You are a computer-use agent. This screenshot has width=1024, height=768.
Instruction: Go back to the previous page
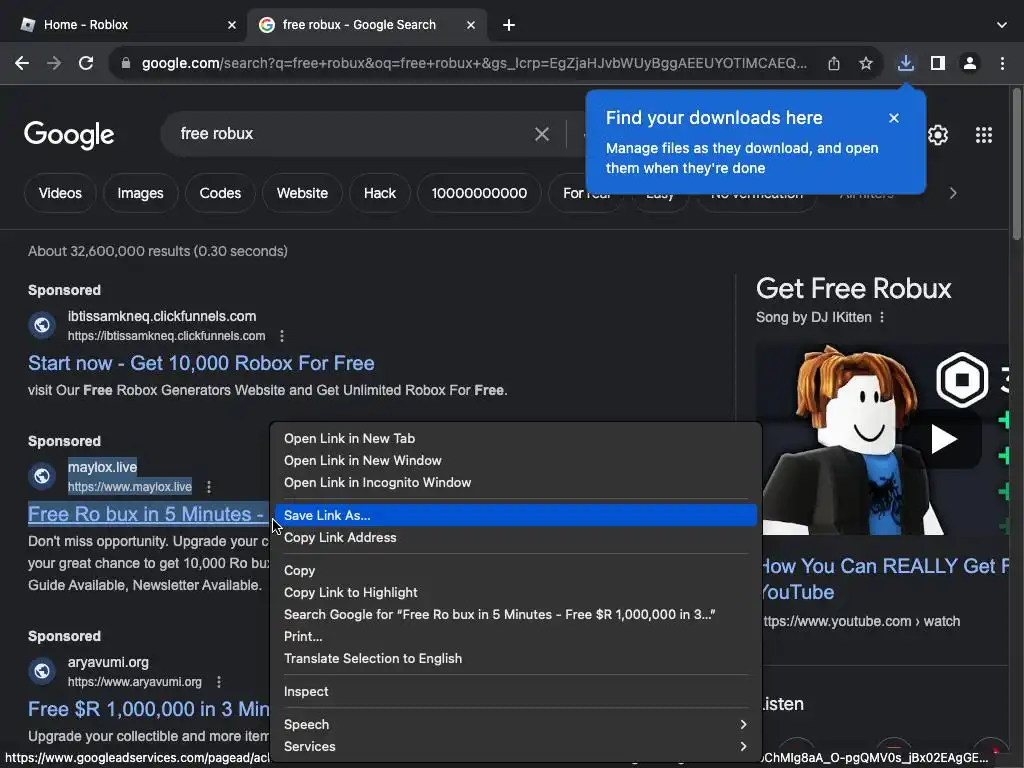22,63
